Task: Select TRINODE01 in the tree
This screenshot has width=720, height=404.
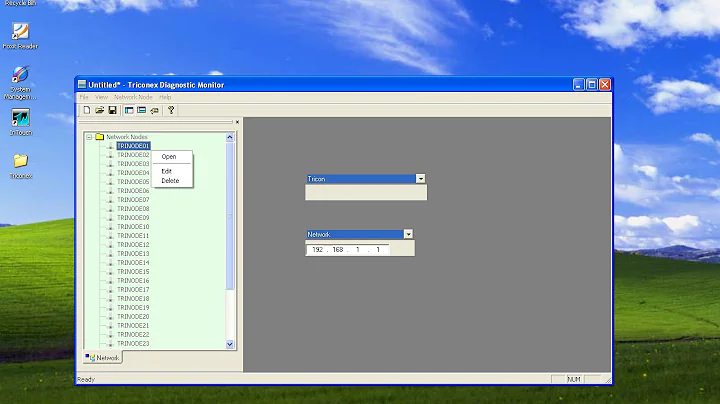Action: click(133, 146)
